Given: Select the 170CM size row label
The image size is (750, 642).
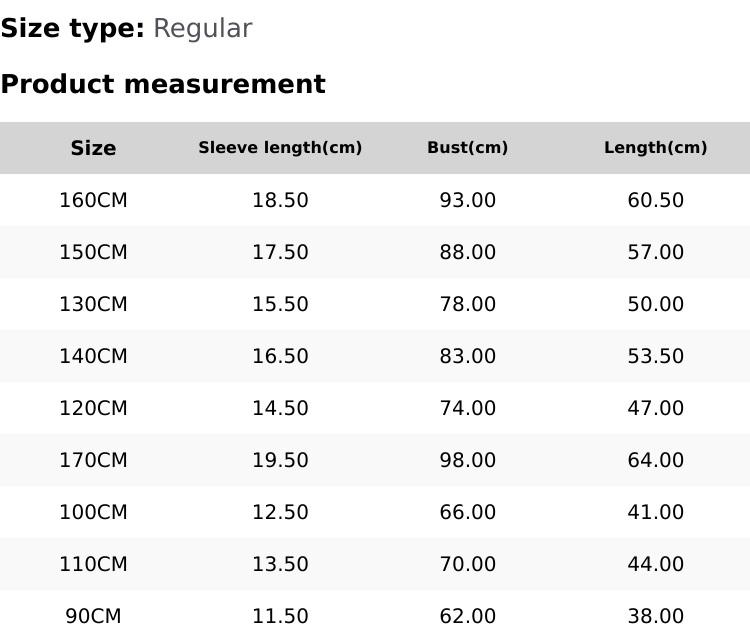Looking at the screenshot, I should click(x=93, y=460).
